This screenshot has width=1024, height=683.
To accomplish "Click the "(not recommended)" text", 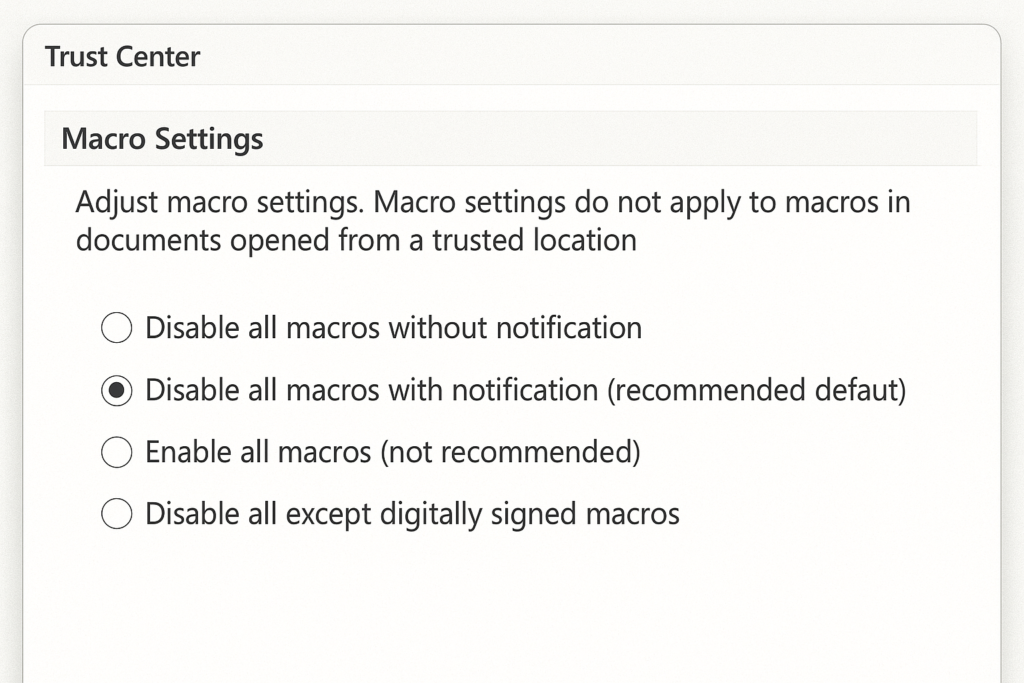I will click(510, 453).
